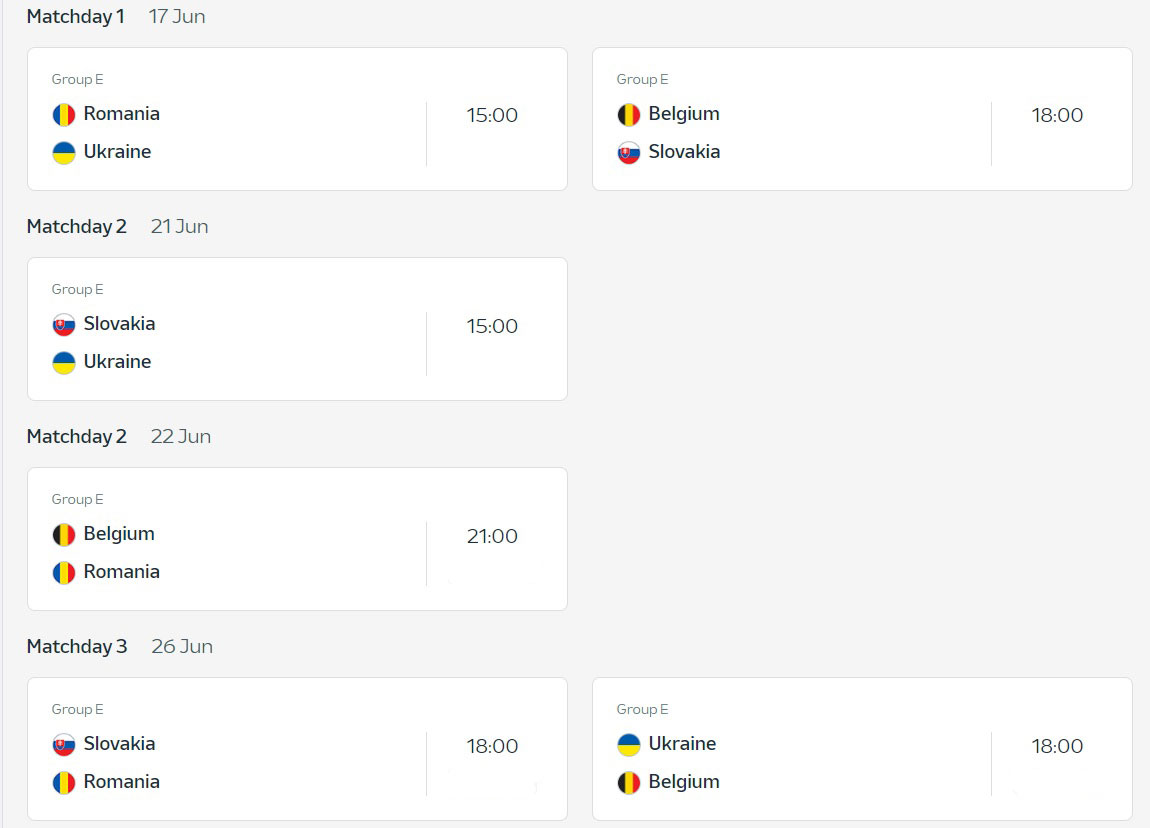The width and height of the screenshot is (1150, 828).
Task: Select the Matchday 1 heading
Action: tap(76, 17)
